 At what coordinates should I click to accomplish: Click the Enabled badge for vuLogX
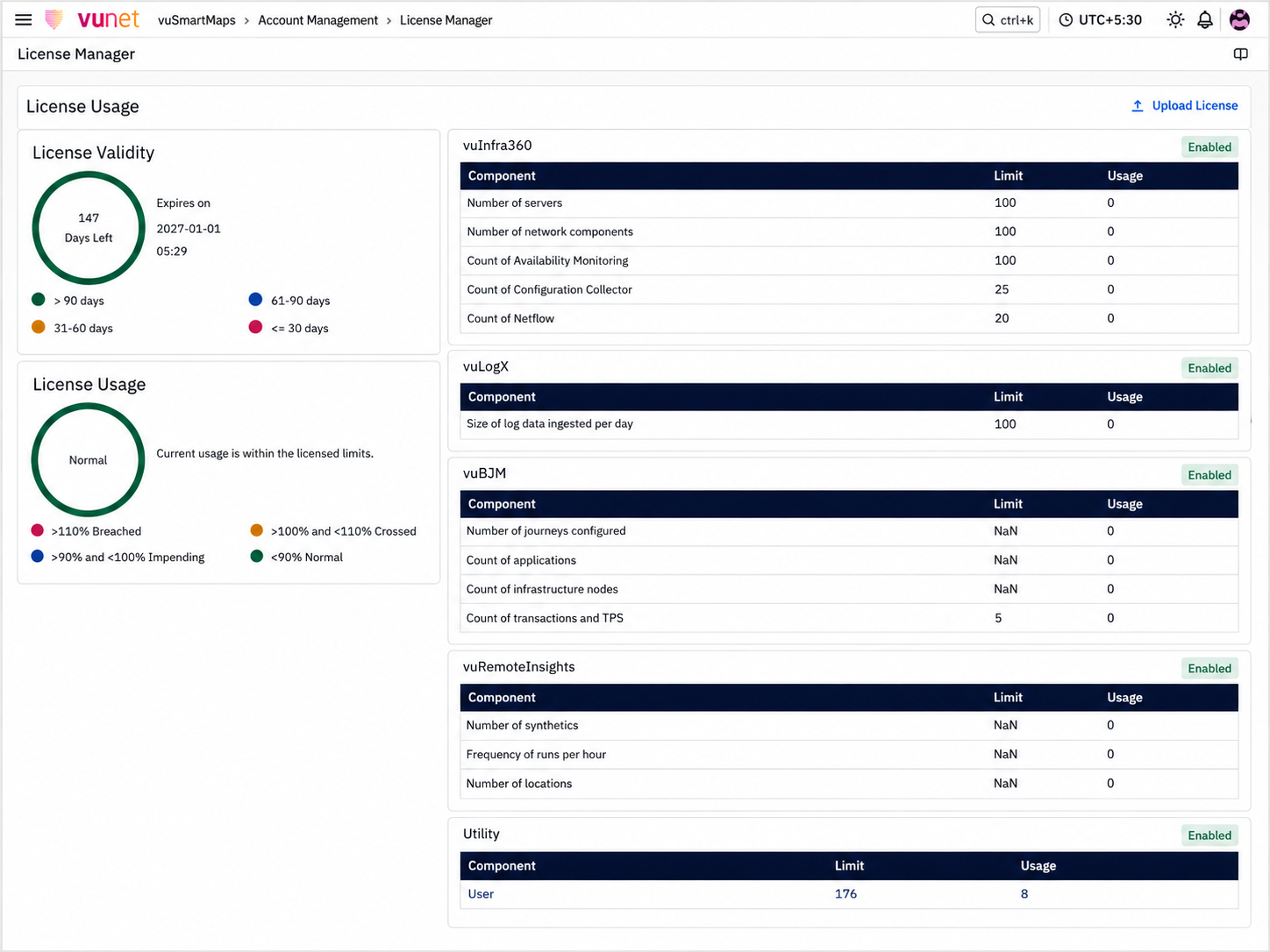pyautogui.click(x=1209, y=368)
